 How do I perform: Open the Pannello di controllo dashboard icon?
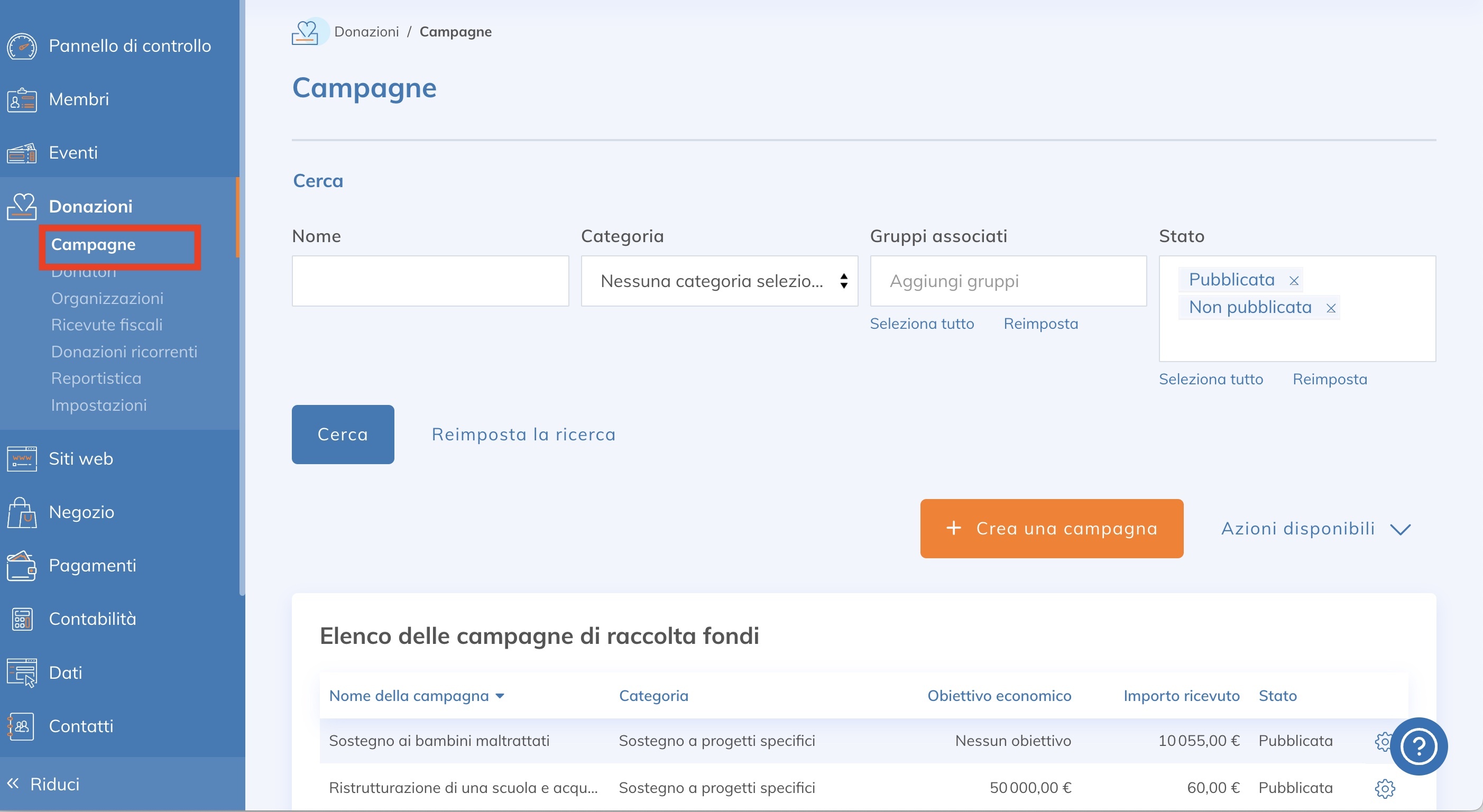click(21, 45)
